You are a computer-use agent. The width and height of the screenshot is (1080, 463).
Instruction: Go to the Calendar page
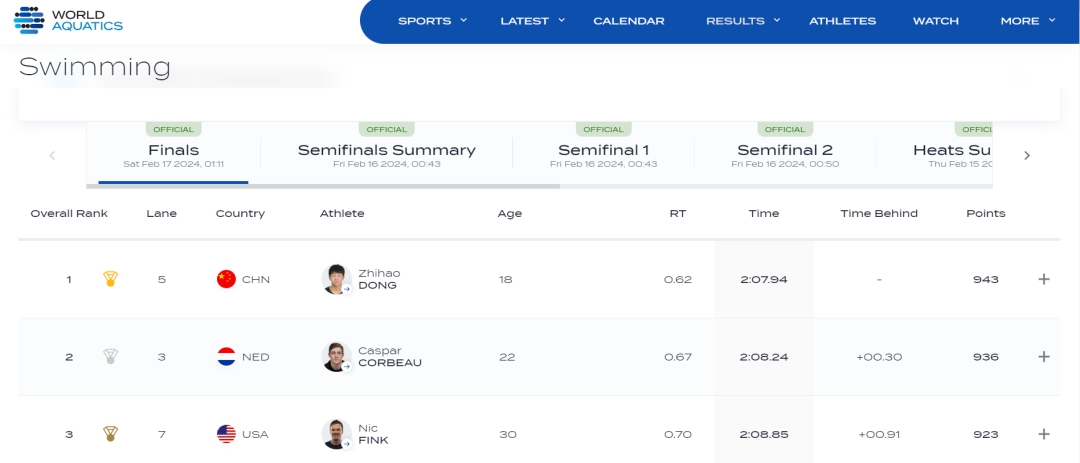tap(628, 21)
